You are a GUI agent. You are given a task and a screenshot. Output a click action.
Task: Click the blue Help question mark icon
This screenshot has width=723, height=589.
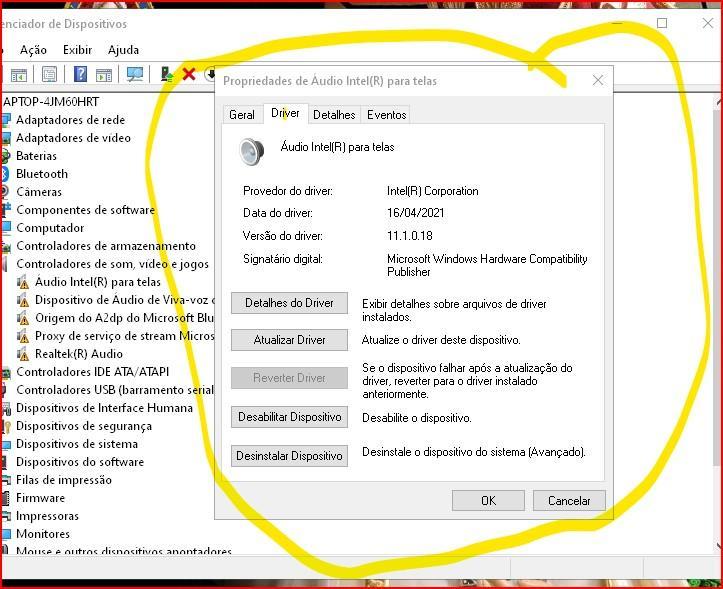(80, 74)
